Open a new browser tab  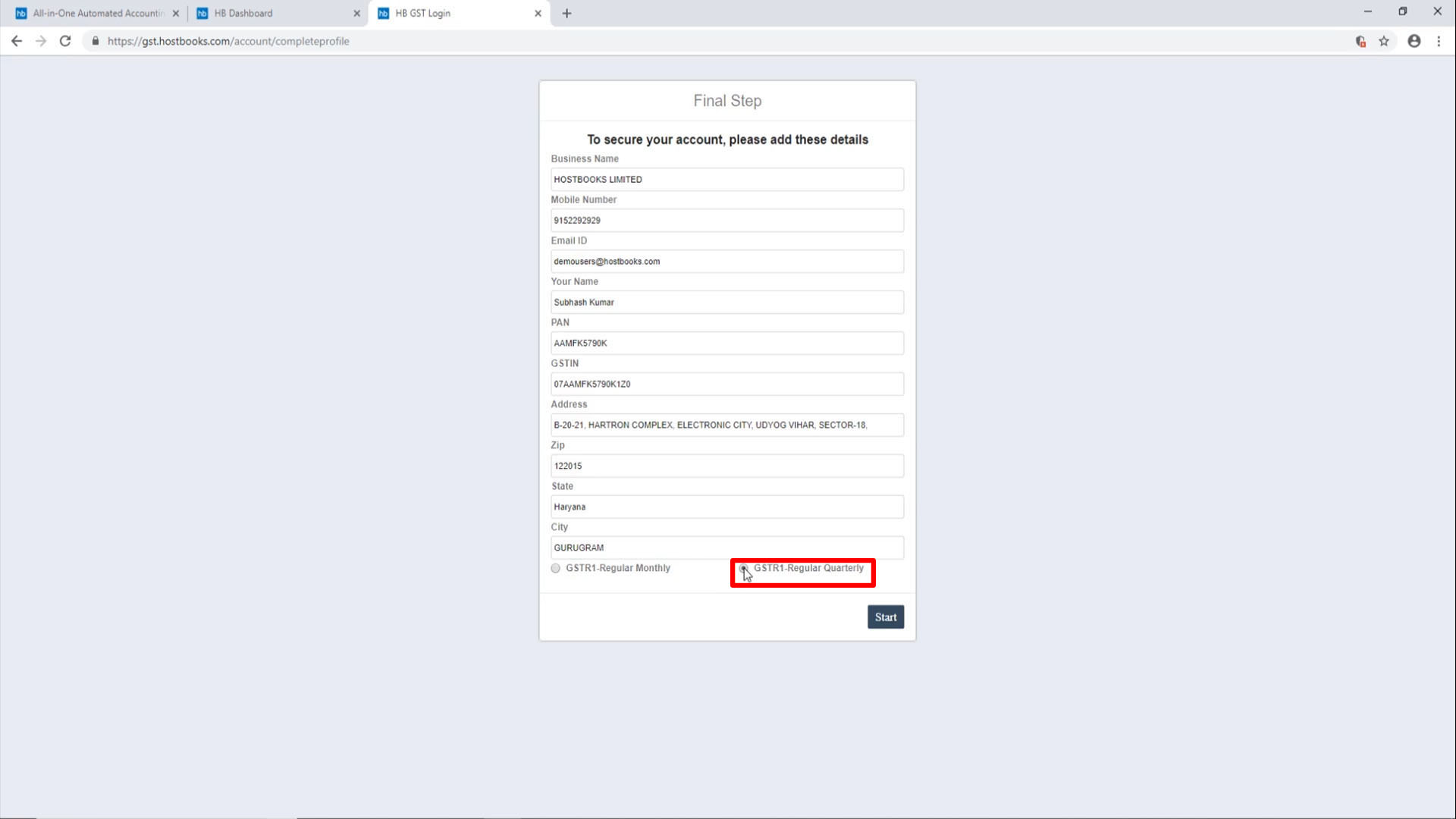click(x=566, y=13)
